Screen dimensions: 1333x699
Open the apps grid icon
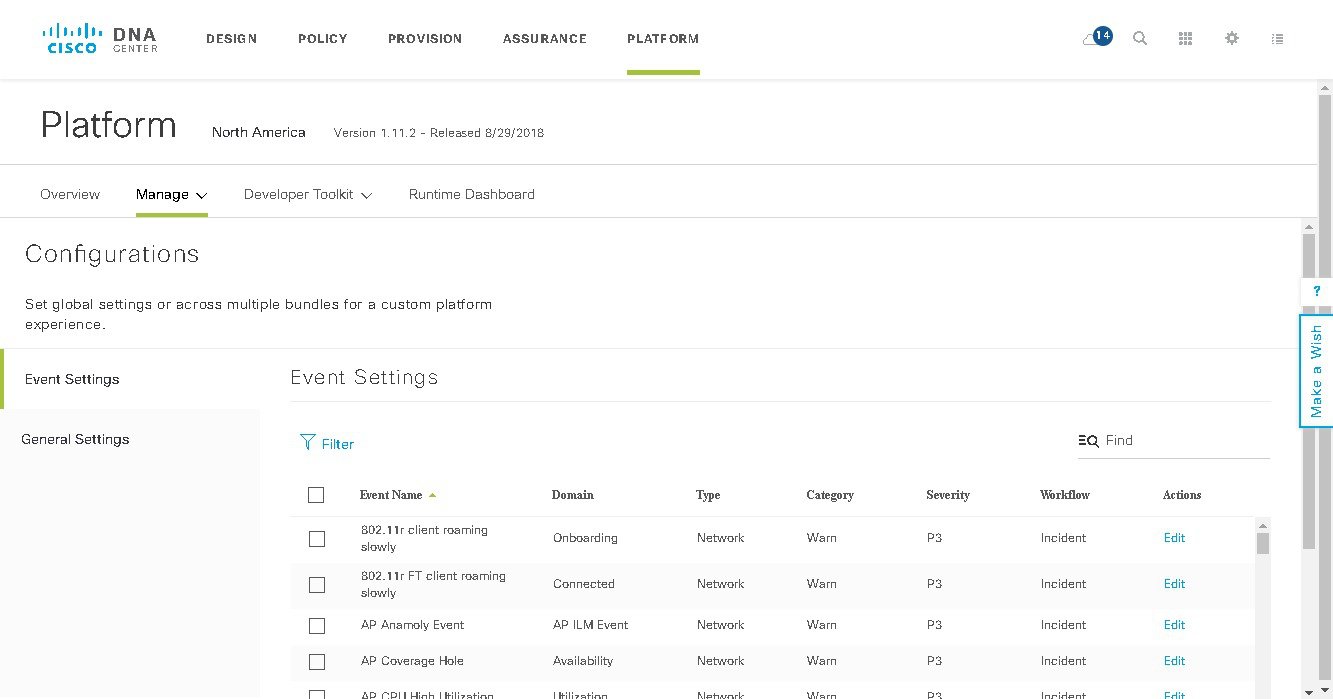click(1186, 38)
